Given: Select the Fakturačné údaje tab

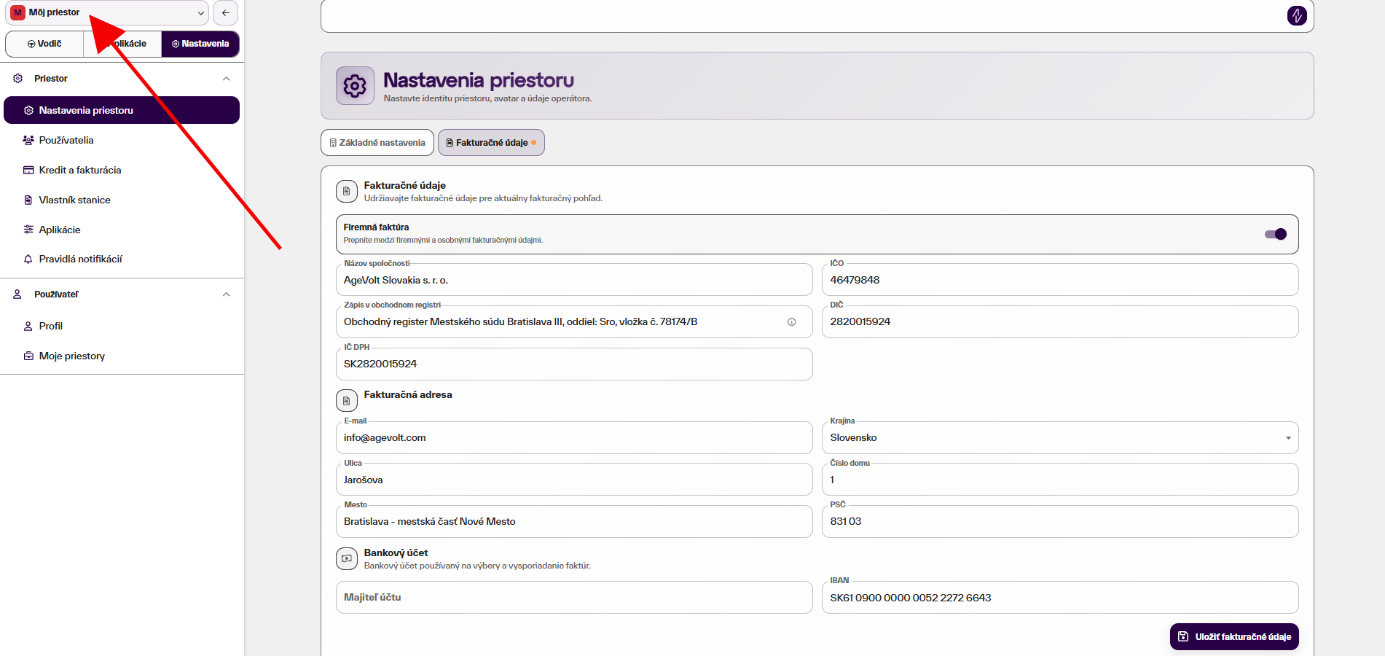Looking at the screenshot, I should click(x=491, y=143).
